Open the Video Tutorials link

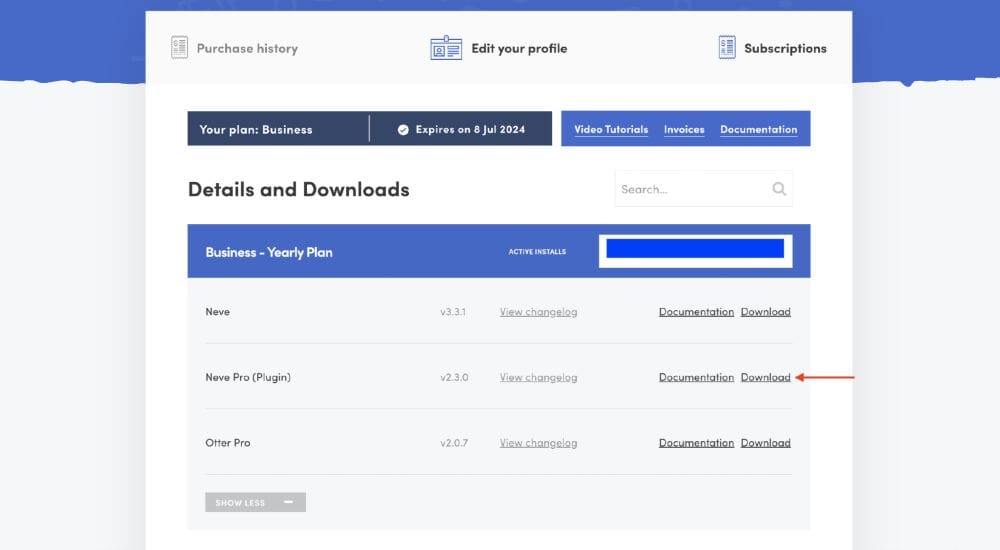click(x=611, y=130)
